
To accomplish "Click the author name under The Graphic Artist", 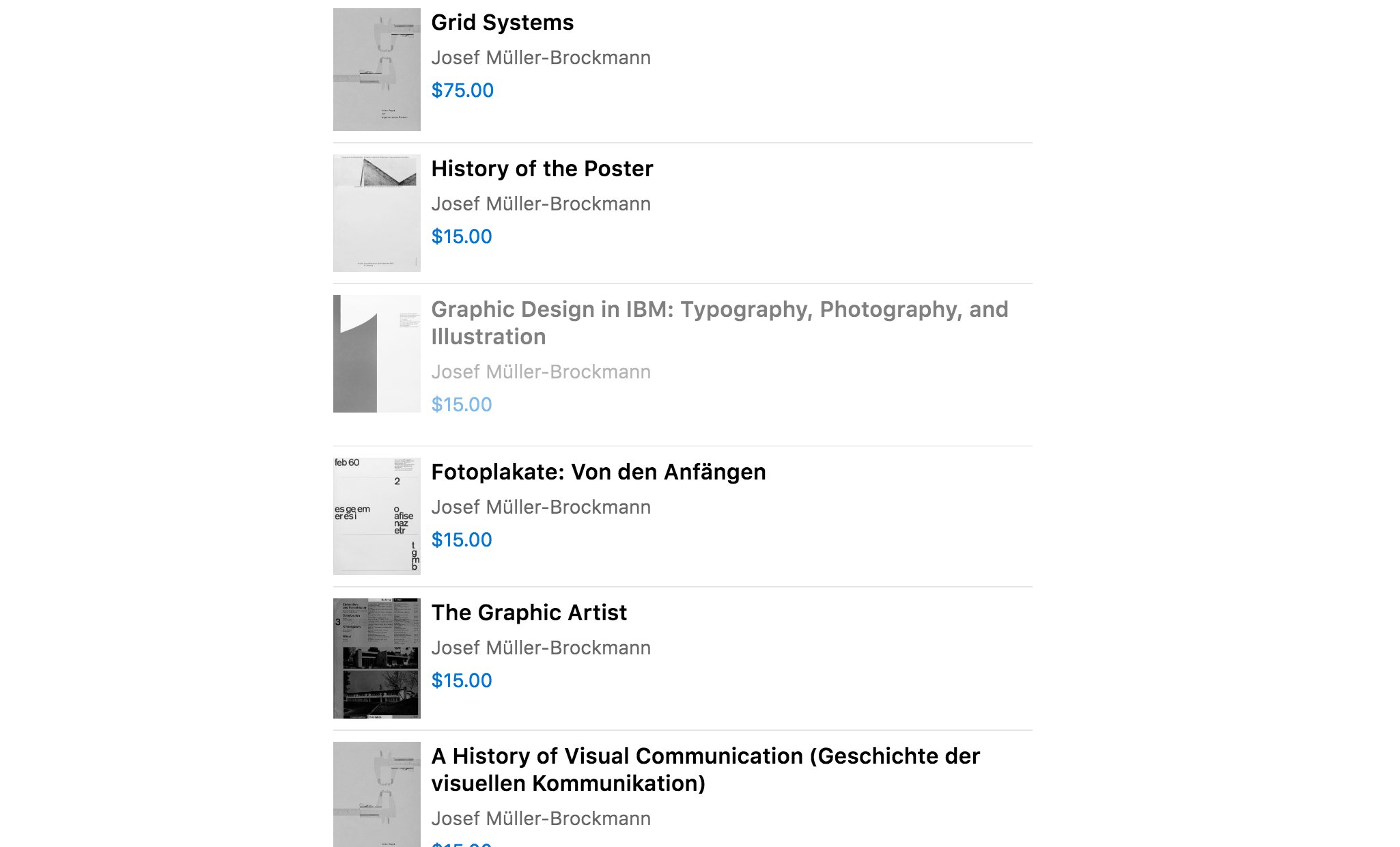I will (541, 648).
